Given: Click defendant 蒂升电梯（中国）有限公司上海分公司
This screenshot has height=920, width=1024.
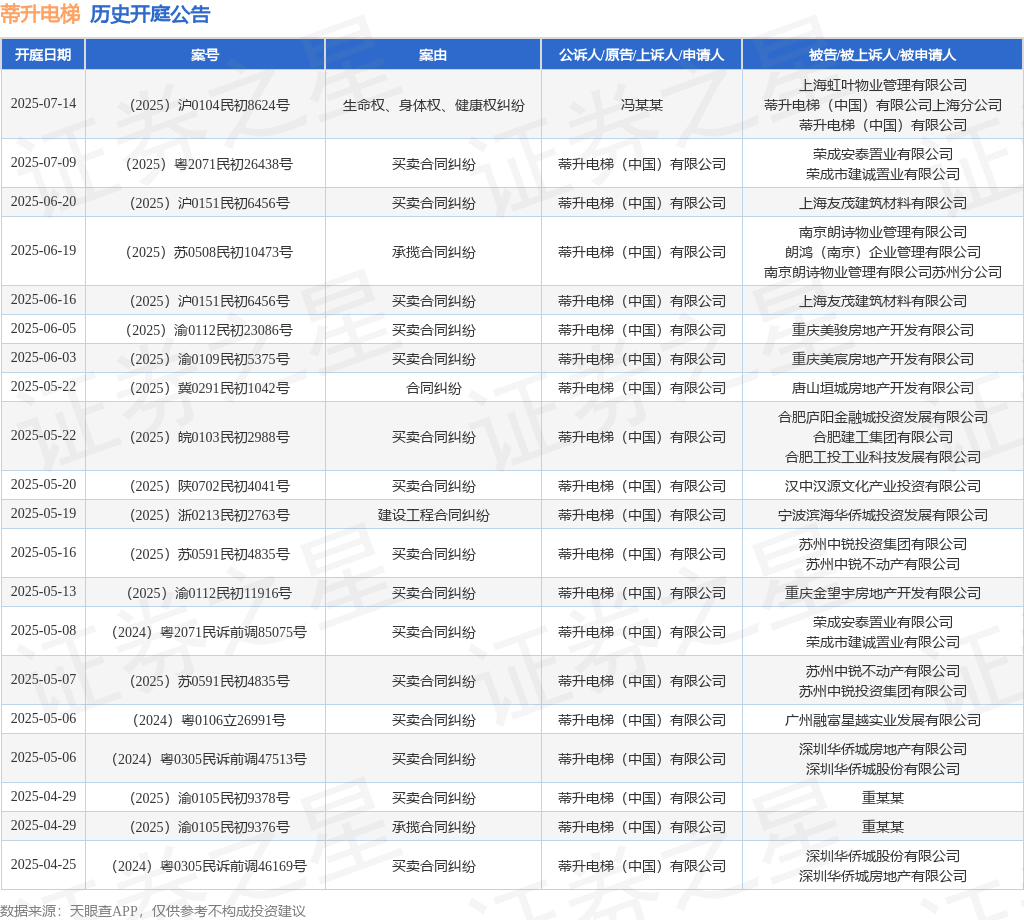Looking at the screenshot, I should coord(883,105).
